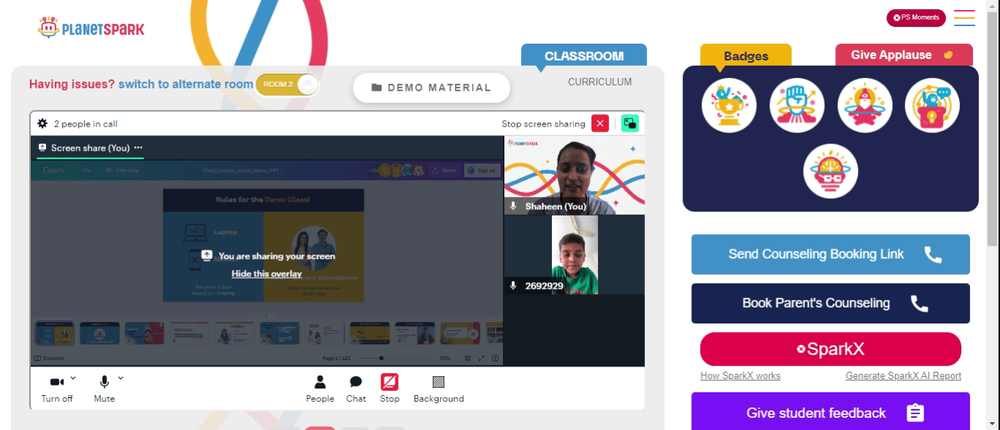Open Generate SparkX AI Report link

[x=903, y=376]
